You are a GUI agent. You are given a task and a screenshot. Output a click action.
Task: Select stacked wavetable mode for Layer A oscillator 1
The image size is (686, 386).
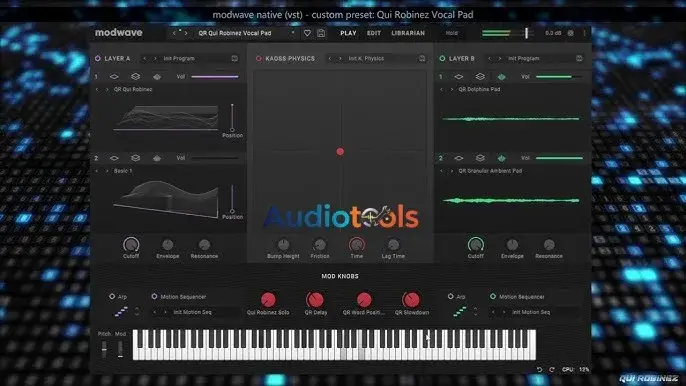pos(136,77)
